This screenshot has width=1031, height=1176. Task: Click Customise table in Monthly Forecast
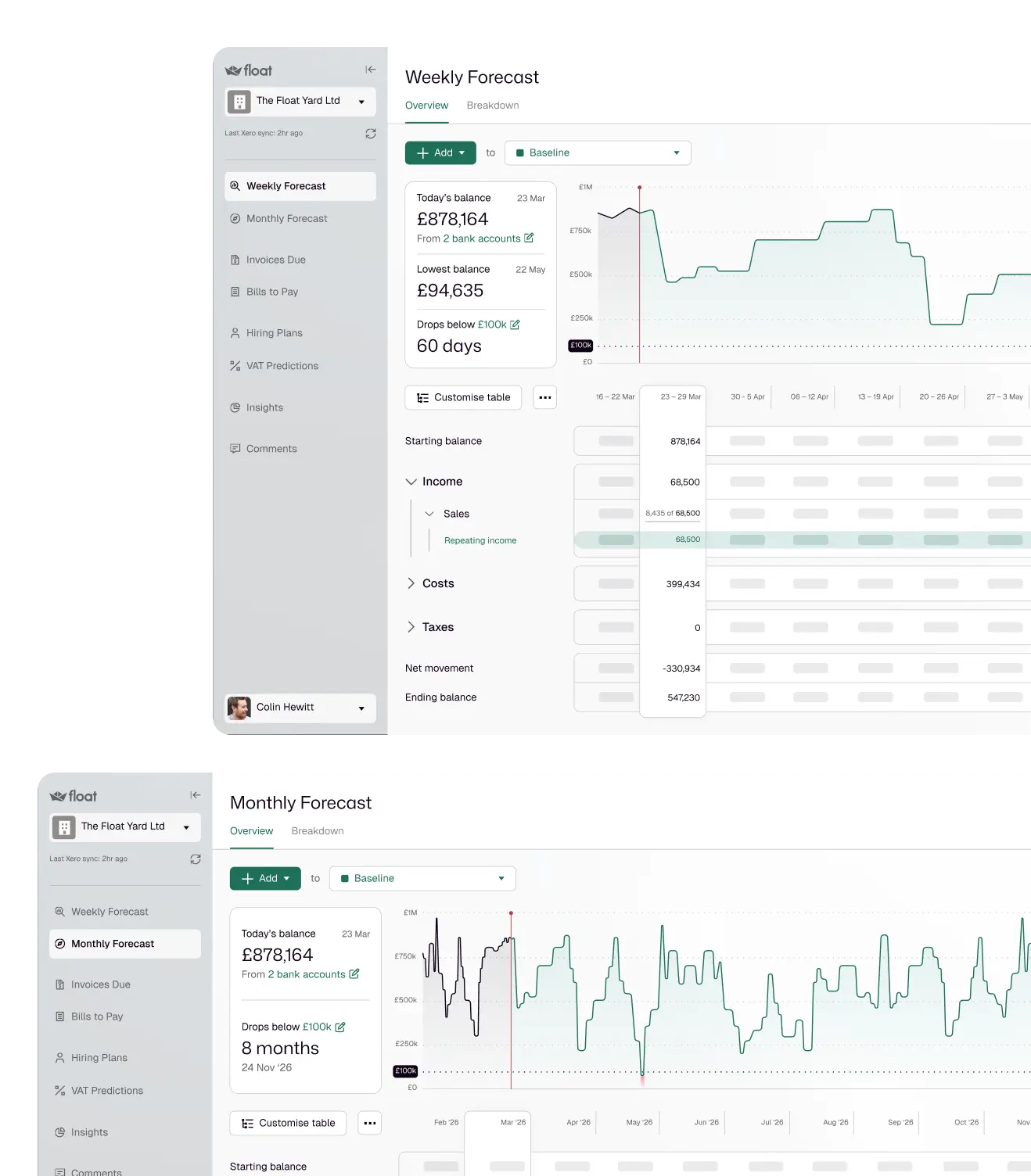click(288, 1123)
